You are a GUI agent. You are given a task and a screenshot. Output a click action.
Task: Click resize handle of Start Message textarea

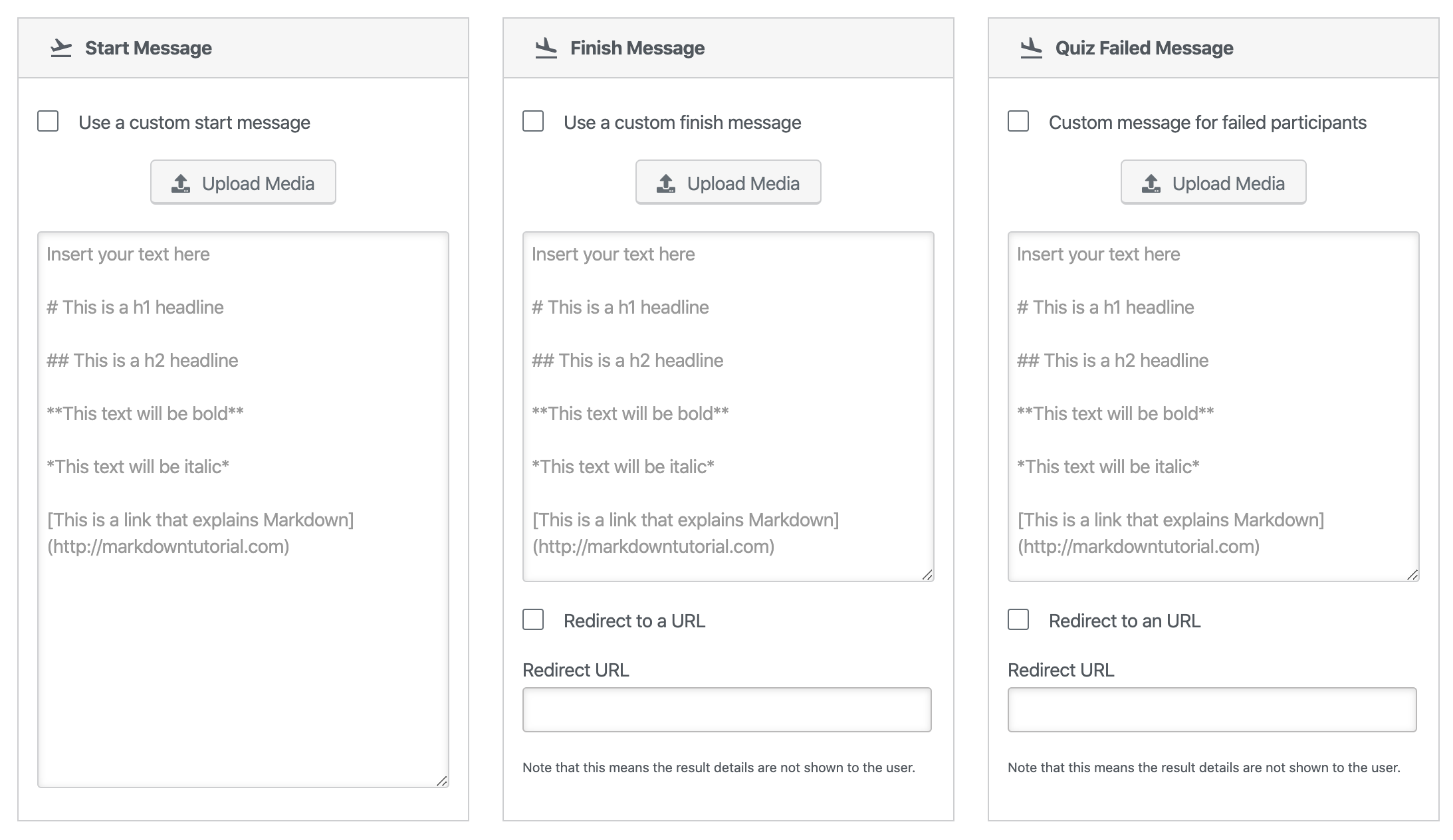coord(442,781)
